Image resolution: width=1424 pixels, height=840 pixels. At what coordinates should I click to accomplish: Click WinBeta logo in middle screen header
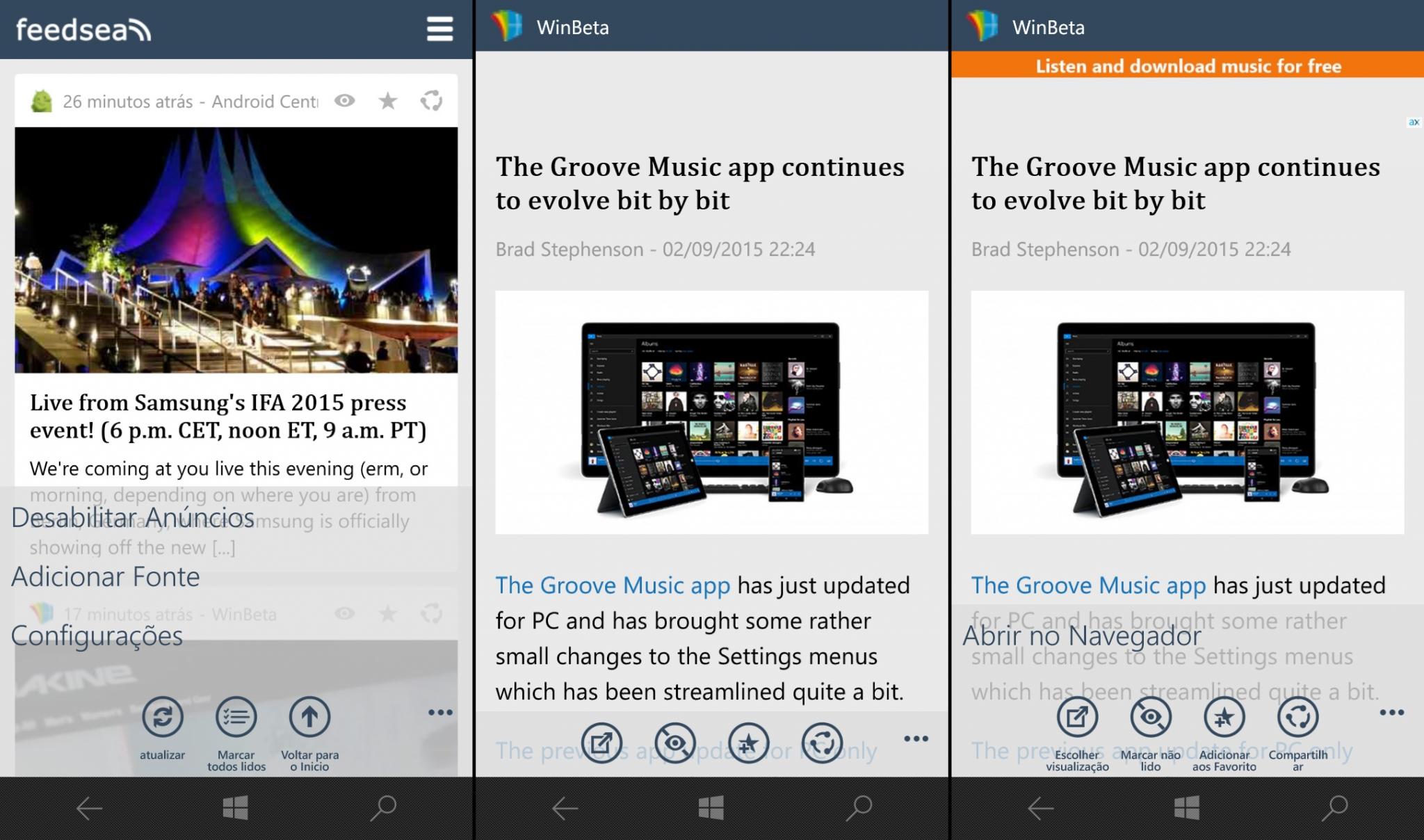(x=507, y=26)
